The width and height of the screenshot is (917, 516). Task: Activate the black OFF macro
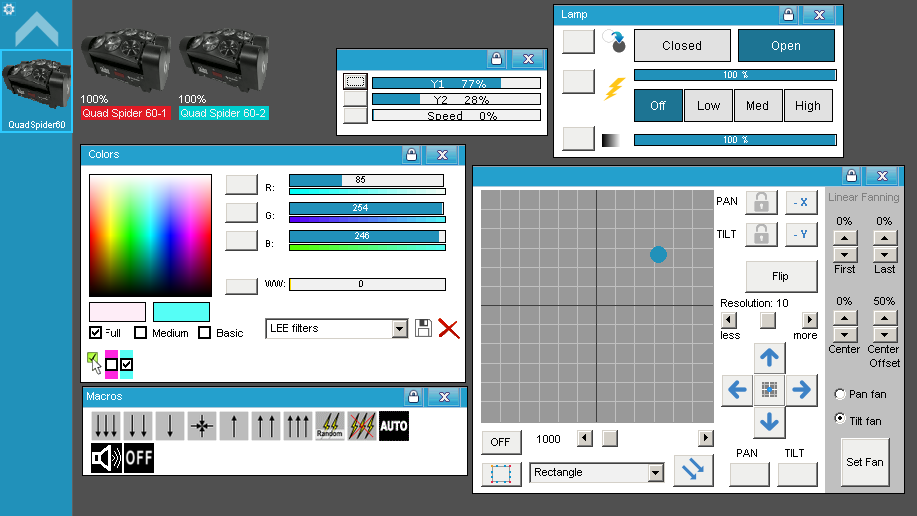[x=138, y=457]
